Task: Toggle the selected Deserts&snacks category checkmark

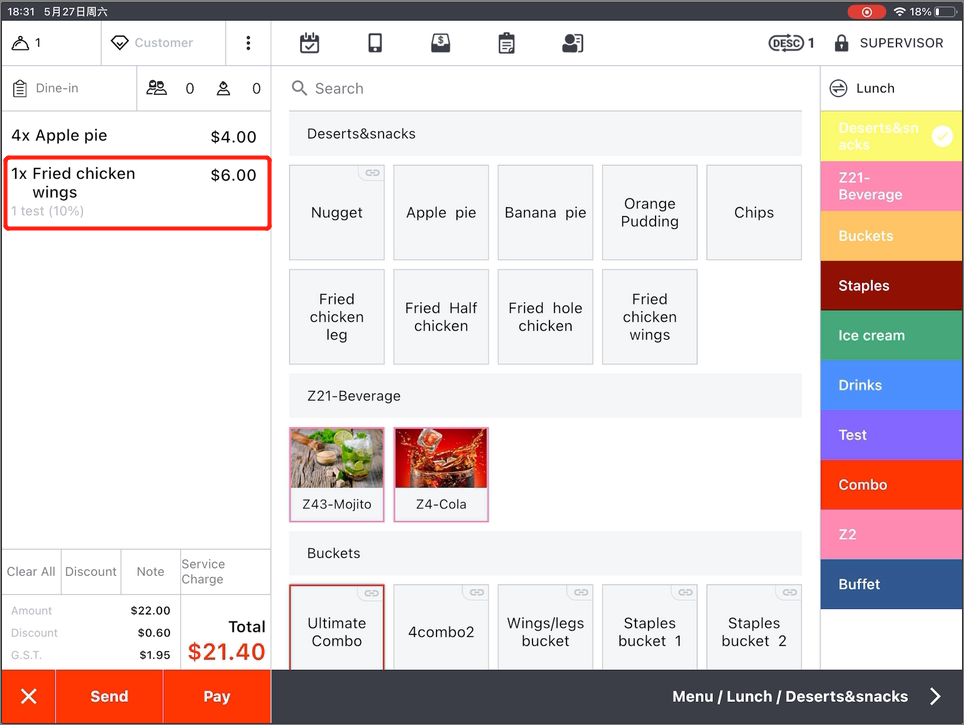Action: click(942, 137)
